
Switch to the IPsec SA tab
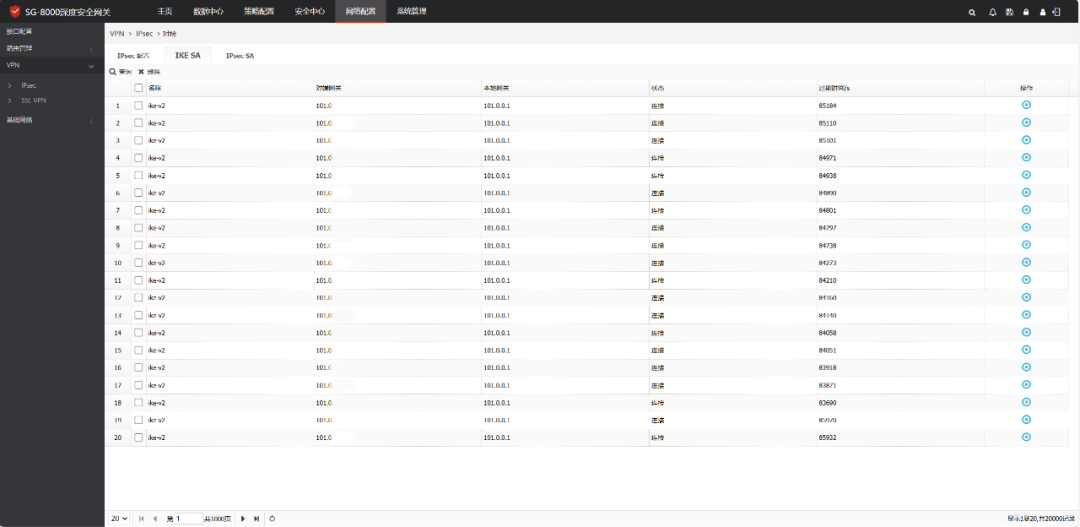(x=240, y=56)
